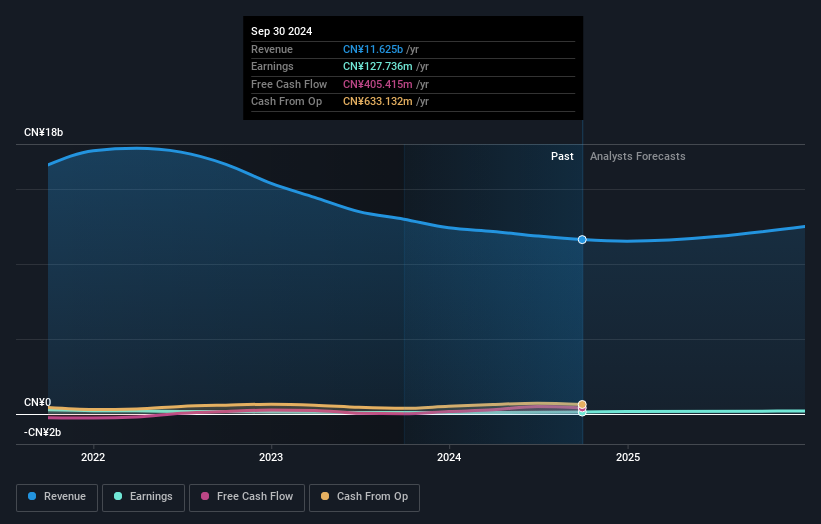Screen dimensions: 821x524
Task: Click the Revenue row label in tooltip
Action: click(272, 49)
